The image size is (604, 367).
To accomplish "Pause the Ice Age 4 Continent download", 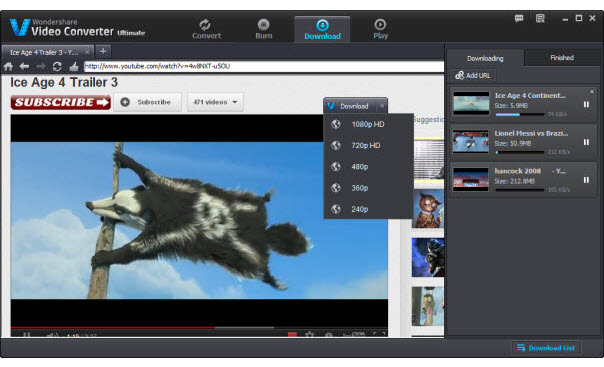I will pos(586,104).
